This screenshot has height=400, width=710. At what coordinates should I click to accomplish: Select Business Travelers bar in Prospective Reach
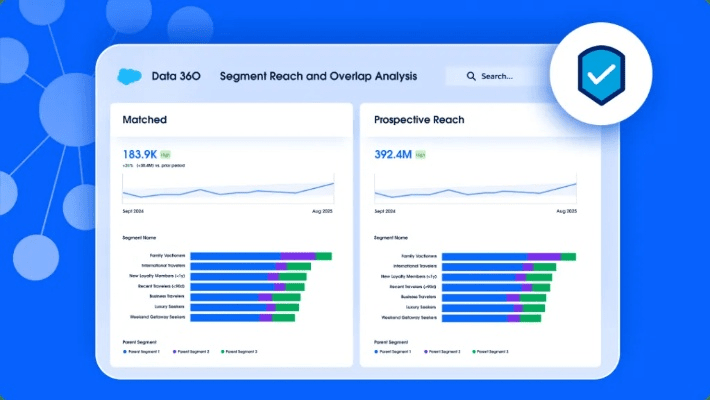point(494,297)
